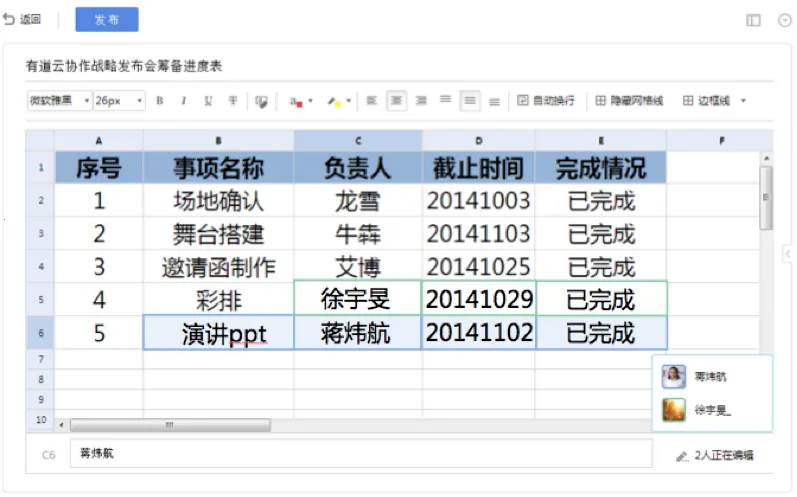This screenshot has height=497, width=797.
Task: Click the C6 formula input field
Action: coord(360,454)
